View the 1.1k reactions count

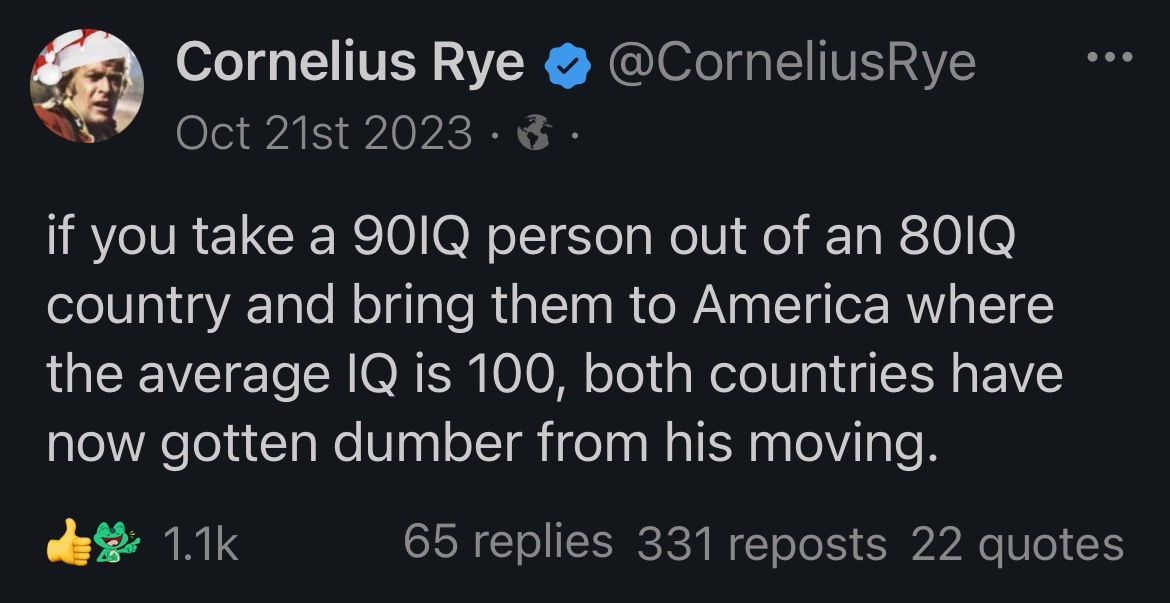[199, 545]
